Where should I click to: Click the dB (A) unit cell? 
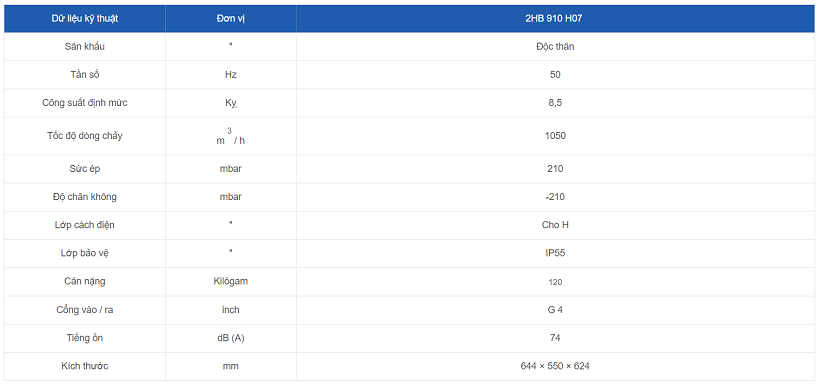click(231, 338)
